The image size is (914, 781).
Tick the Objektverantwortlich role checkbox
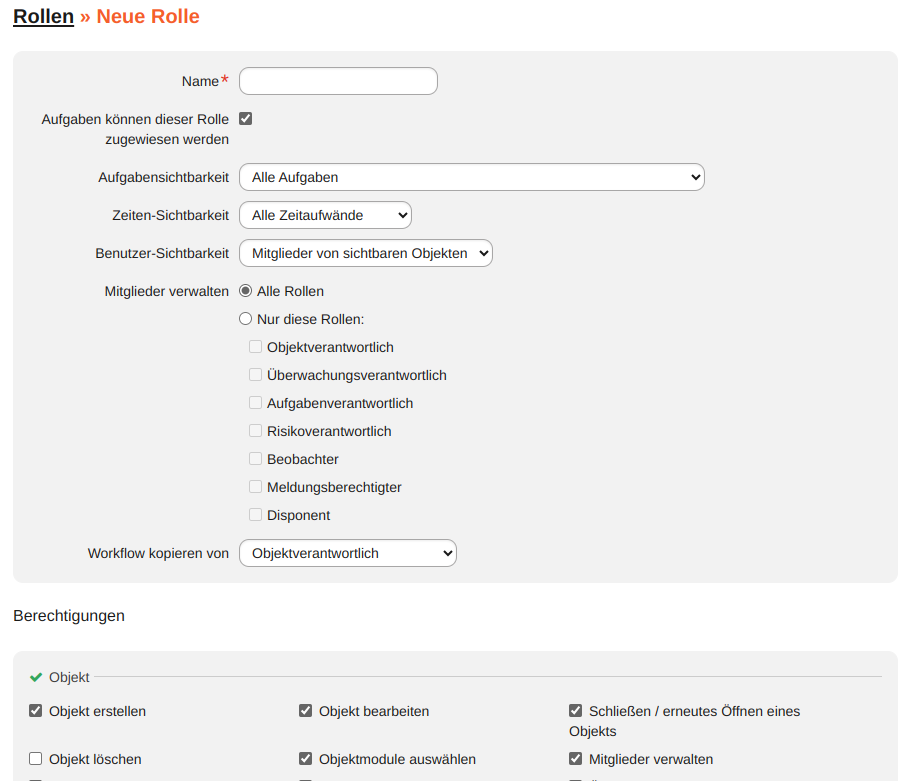click(x=256, y=347)
